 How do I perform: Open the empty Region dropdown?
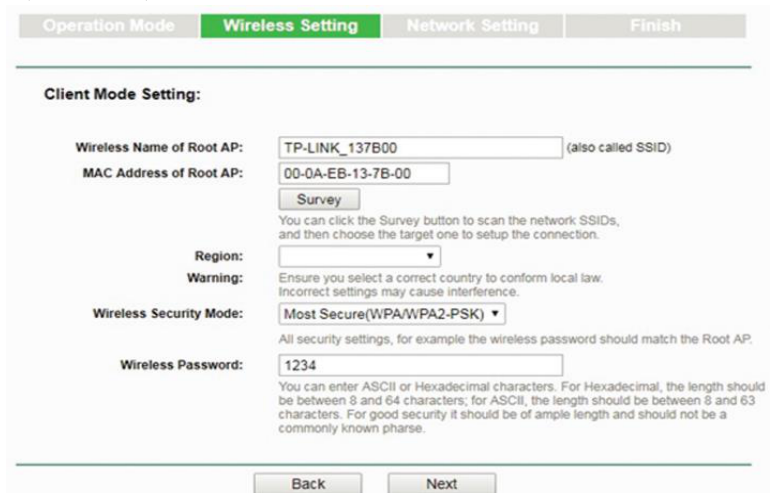(x=360, y=256)
